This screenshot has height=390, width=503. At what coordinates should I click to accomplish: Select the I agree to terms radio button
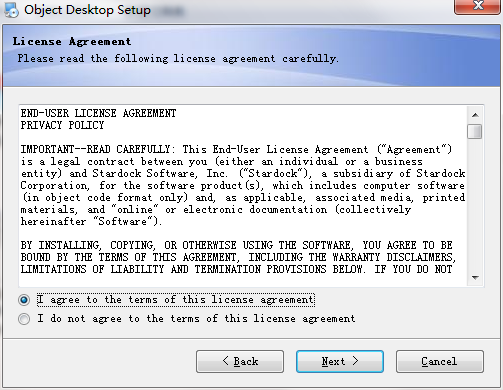(24, 300)
